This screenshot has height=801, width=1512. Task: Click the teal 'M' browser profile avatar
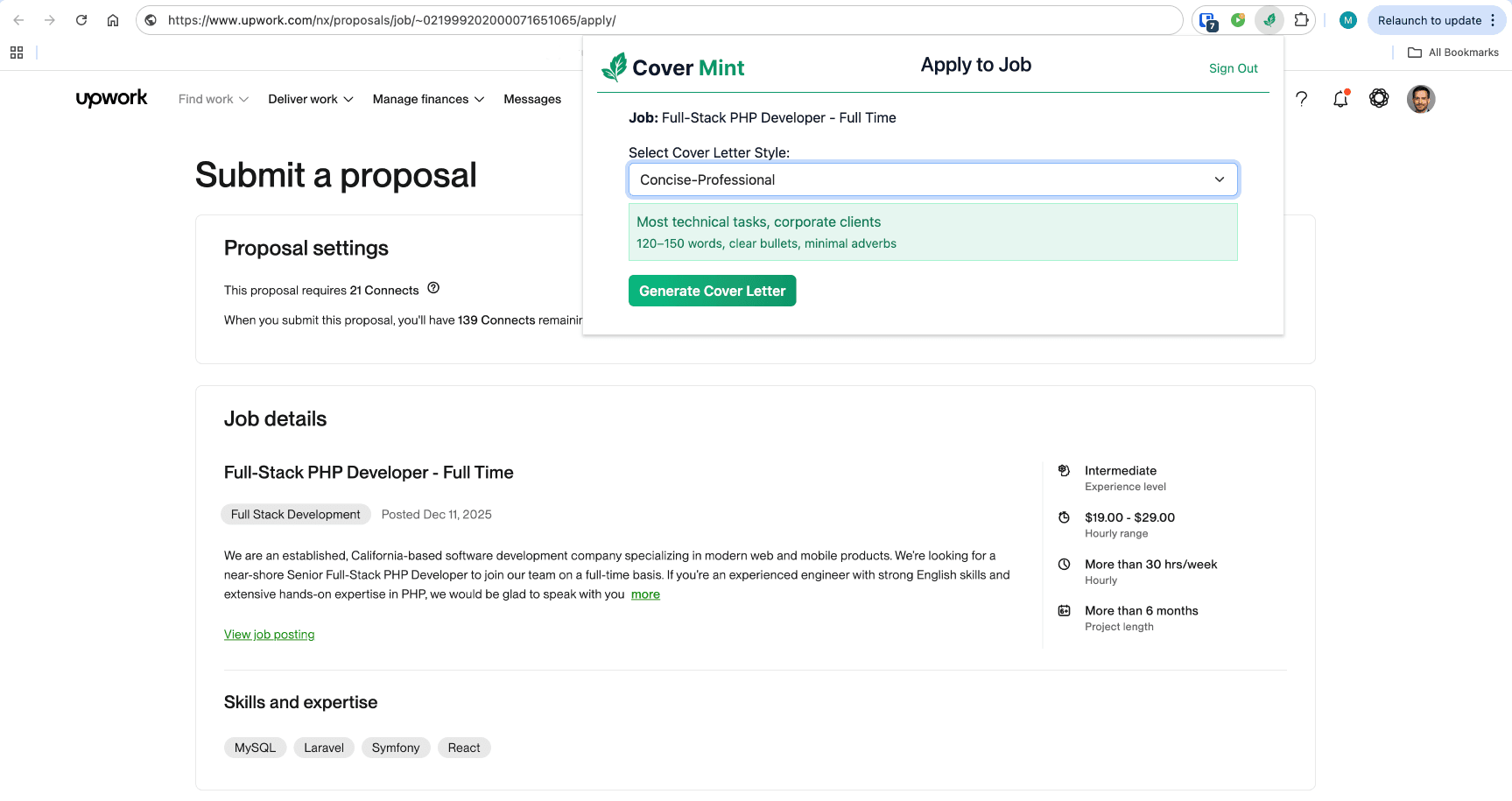[x=1347, y=19]
